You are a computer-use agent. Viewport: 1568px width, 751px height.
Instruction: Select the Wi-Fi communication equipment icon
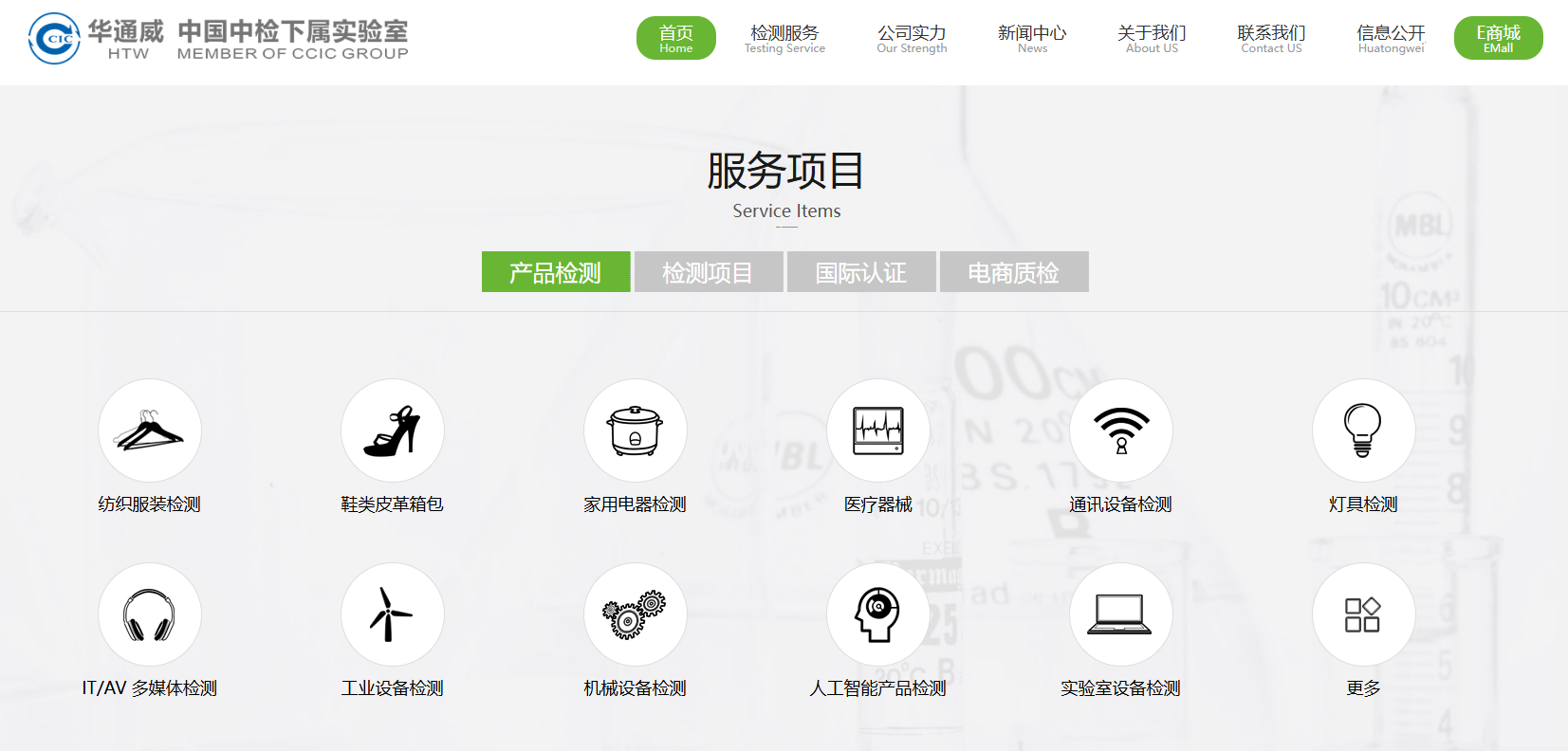click(x=1121, y=430)
